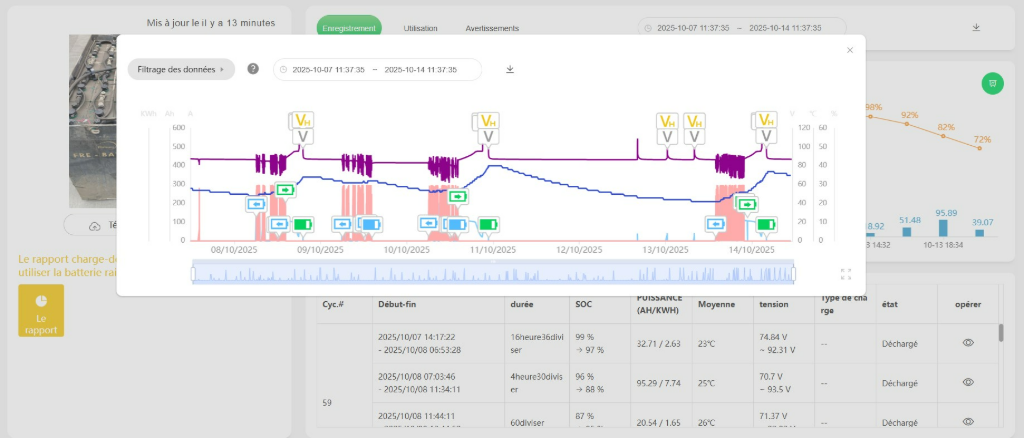Click the green charging battery icon near 14/10/2025
Image resolution: width=1024 pixels, height=438 pixels.
[746, 204]
